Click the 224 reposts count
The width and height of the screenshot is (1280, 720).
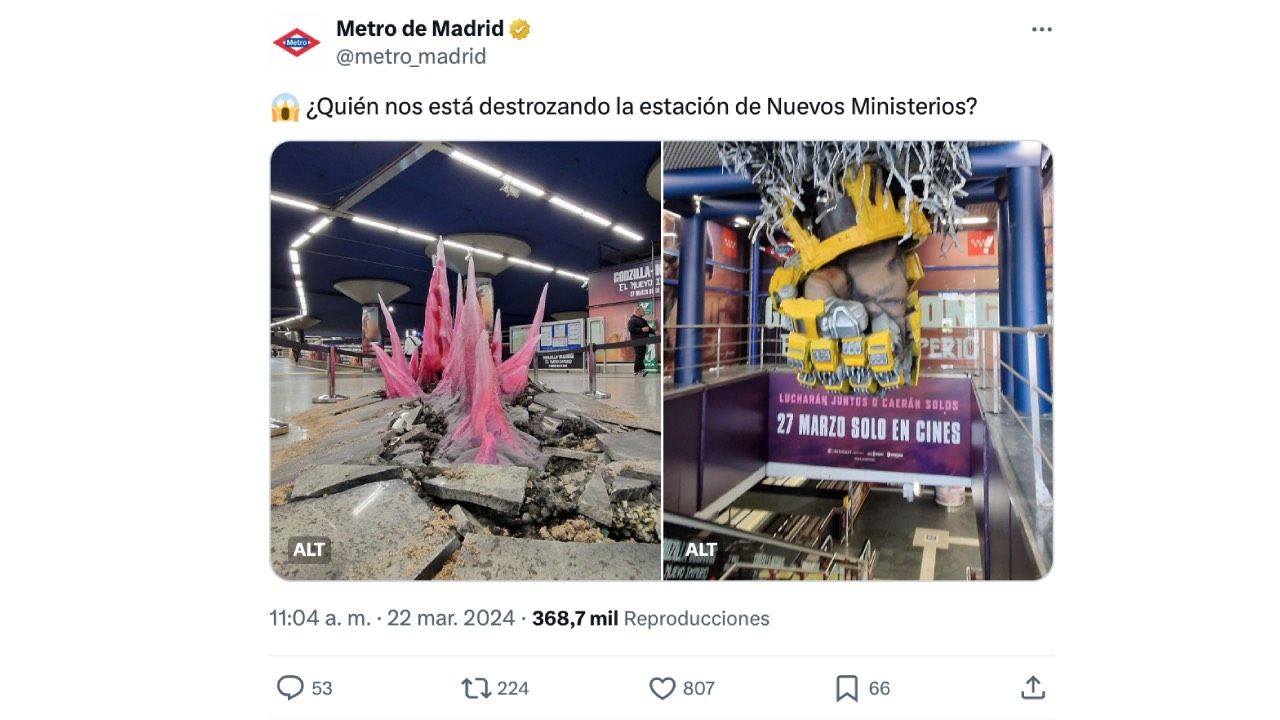[513, 688]
